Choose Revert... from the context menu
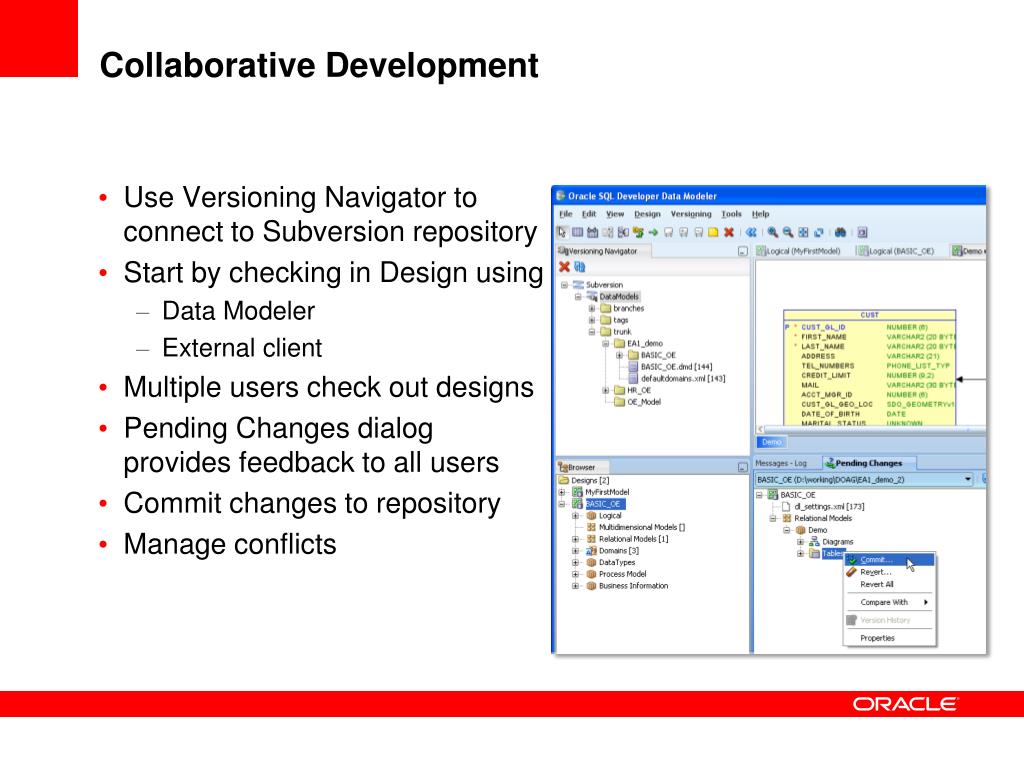This screenshot has width=1024, height=768. [889, 572]
